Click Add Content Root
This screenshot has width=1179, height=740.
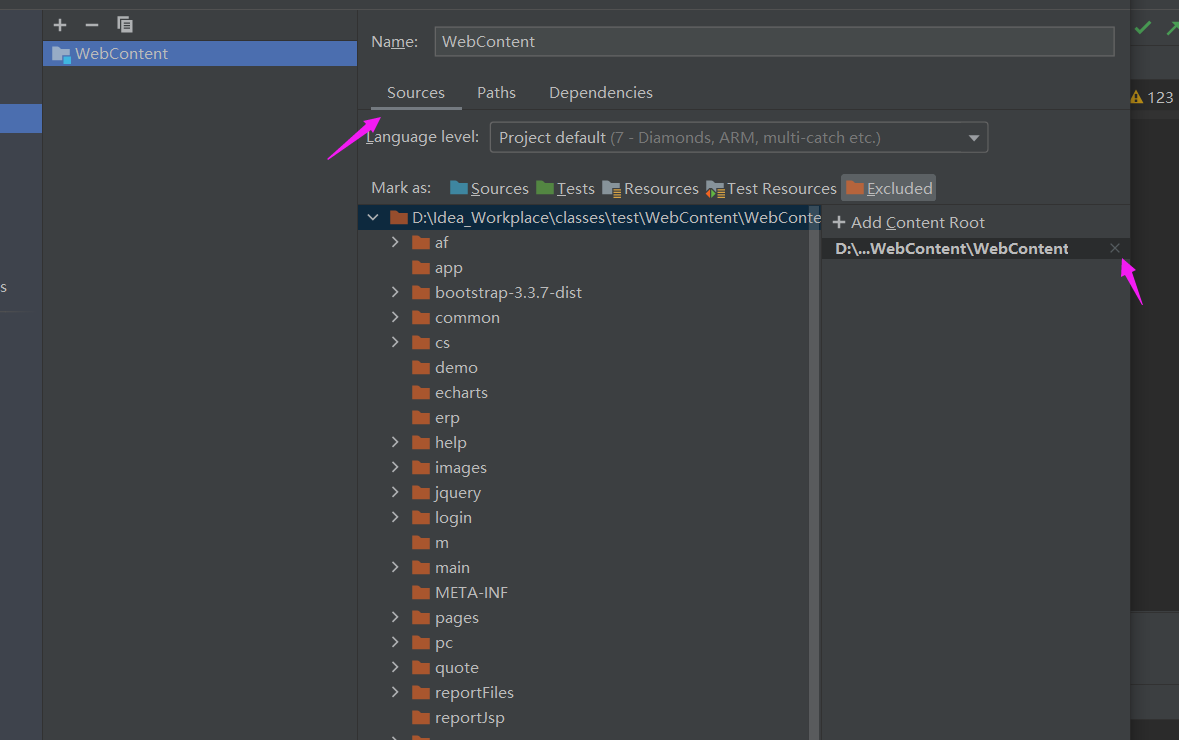[x=908, y=223]
